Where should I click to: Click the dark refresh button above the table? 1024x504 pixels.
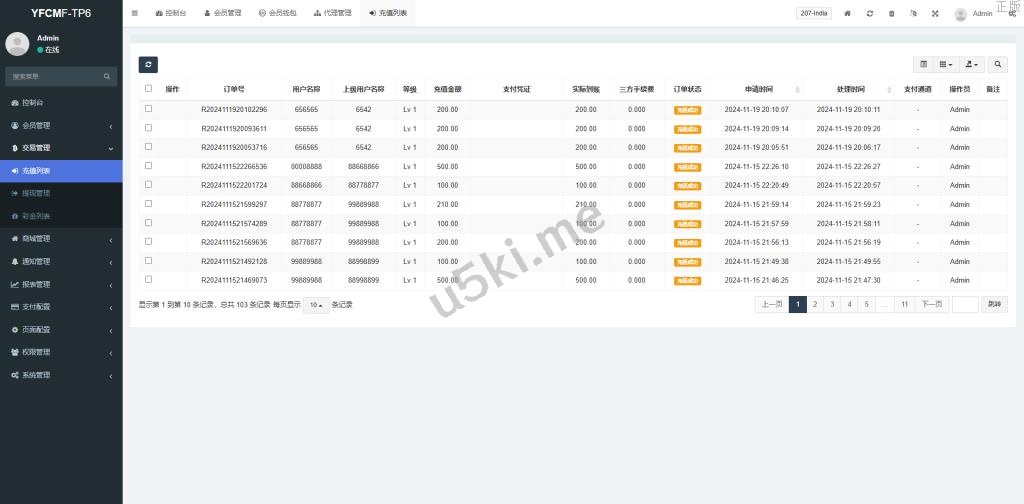click(x=148, y=65)
